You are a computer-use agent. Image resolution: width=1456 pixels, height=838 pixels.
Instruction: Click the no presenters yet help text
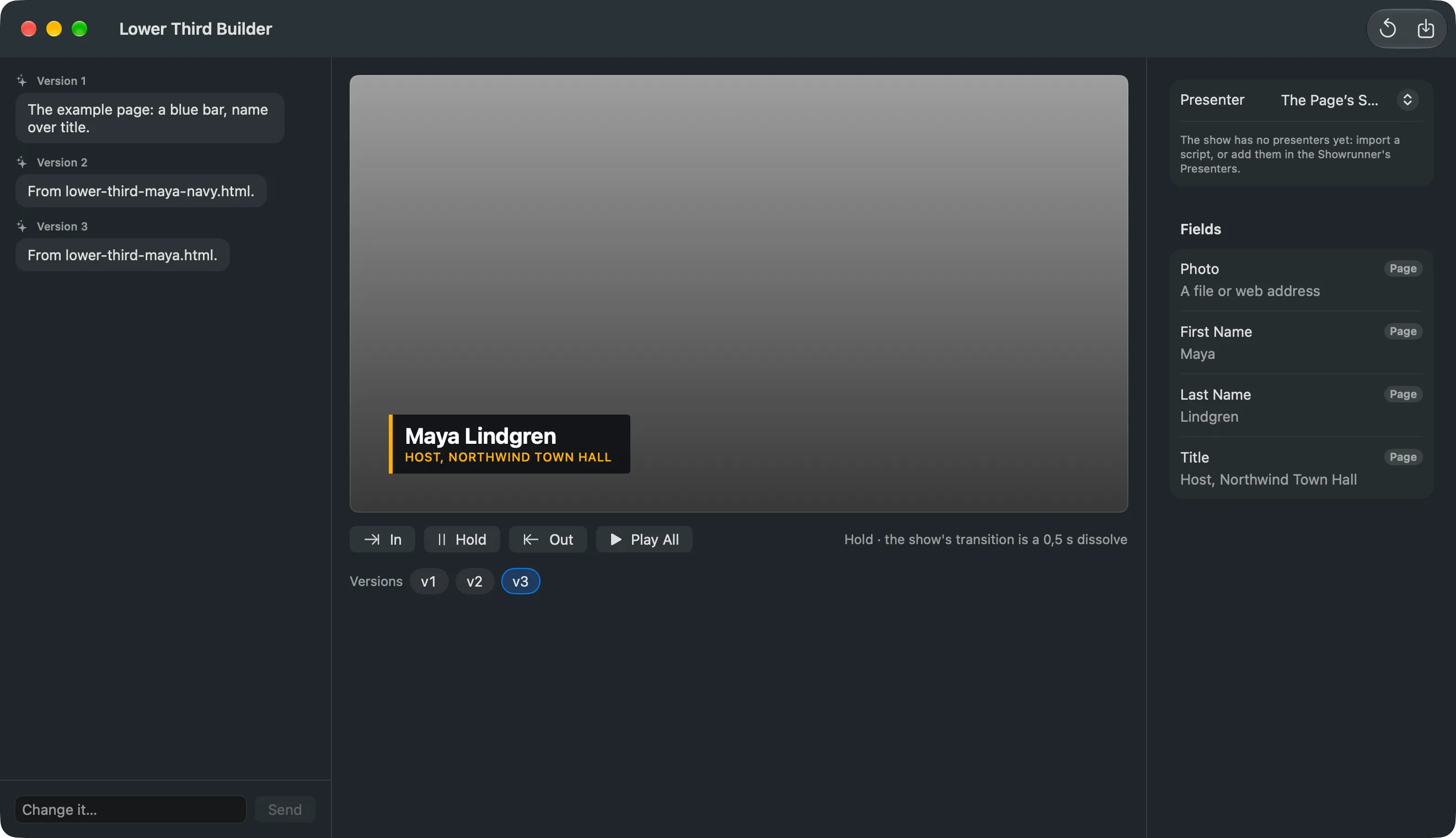pyautogui.click(x=1289, y=154)
